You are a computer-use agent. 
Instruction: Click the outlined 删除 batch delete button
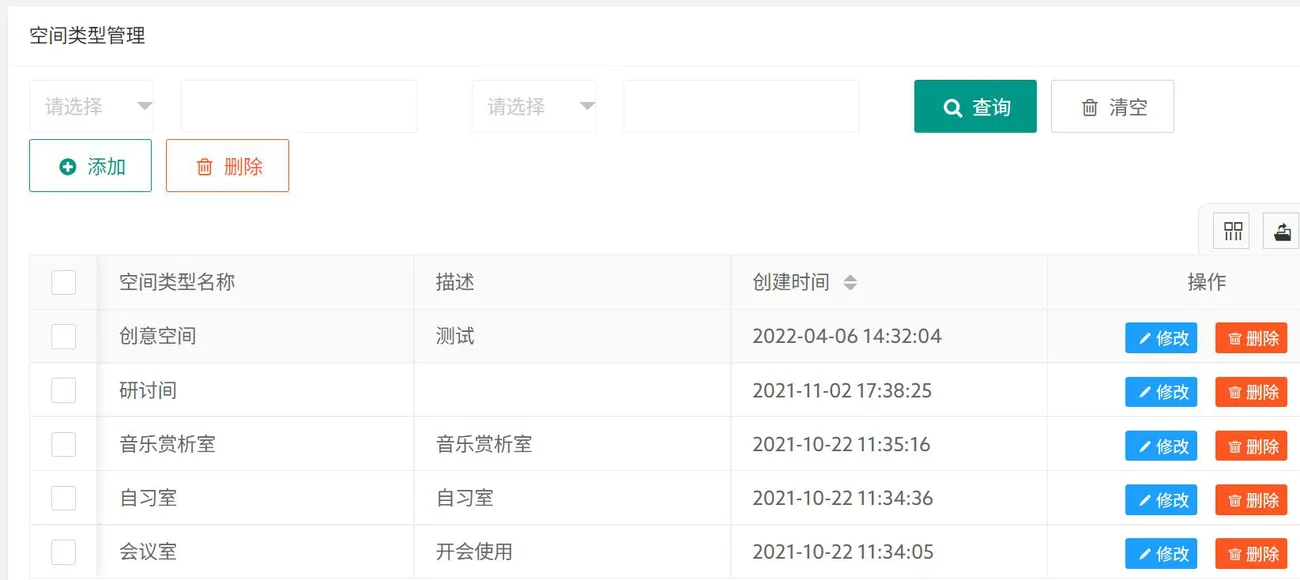pos(227,166)
